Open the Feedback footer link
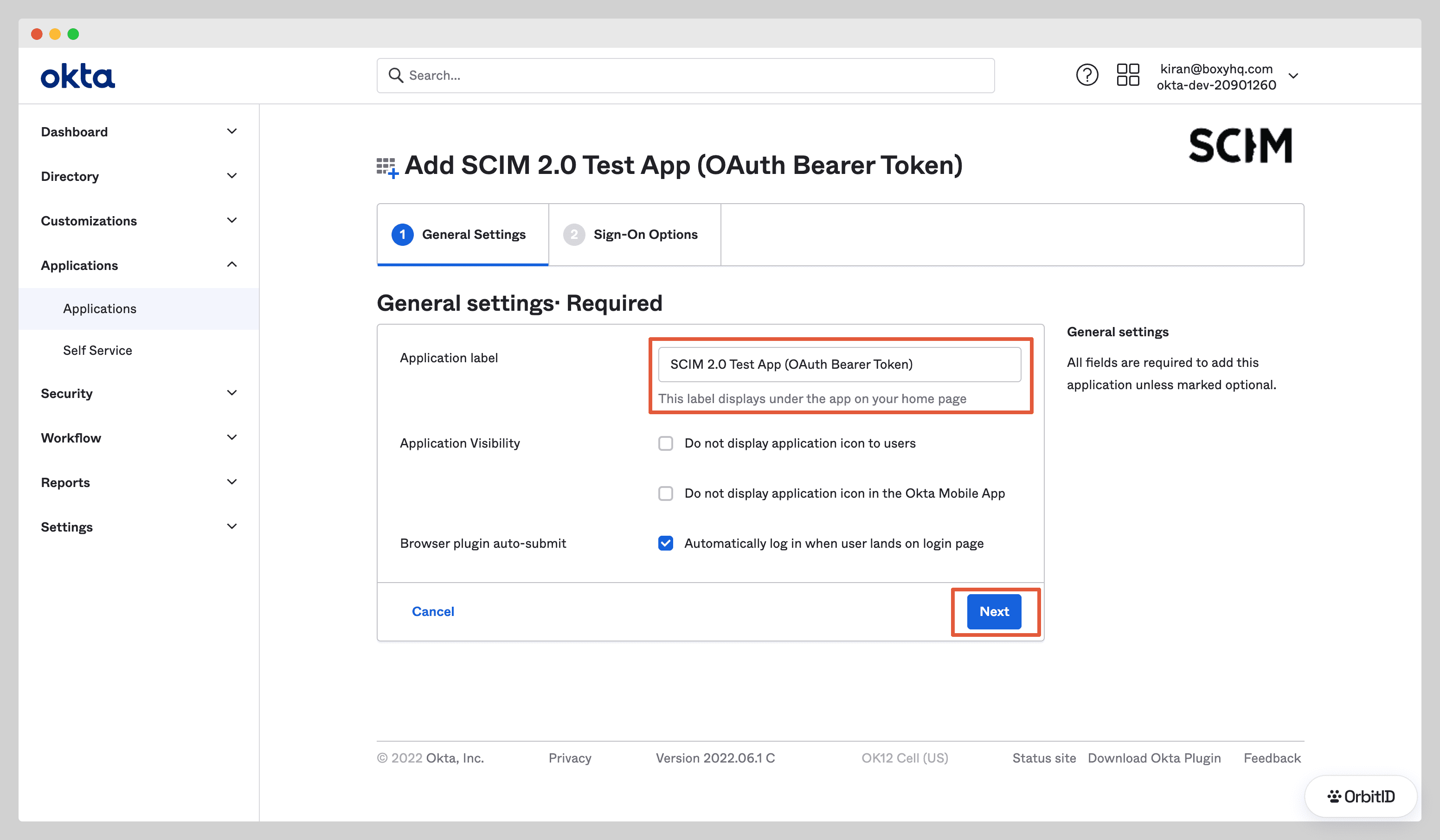Viewport: 1440px width, 840px height. click(1272, 758)
